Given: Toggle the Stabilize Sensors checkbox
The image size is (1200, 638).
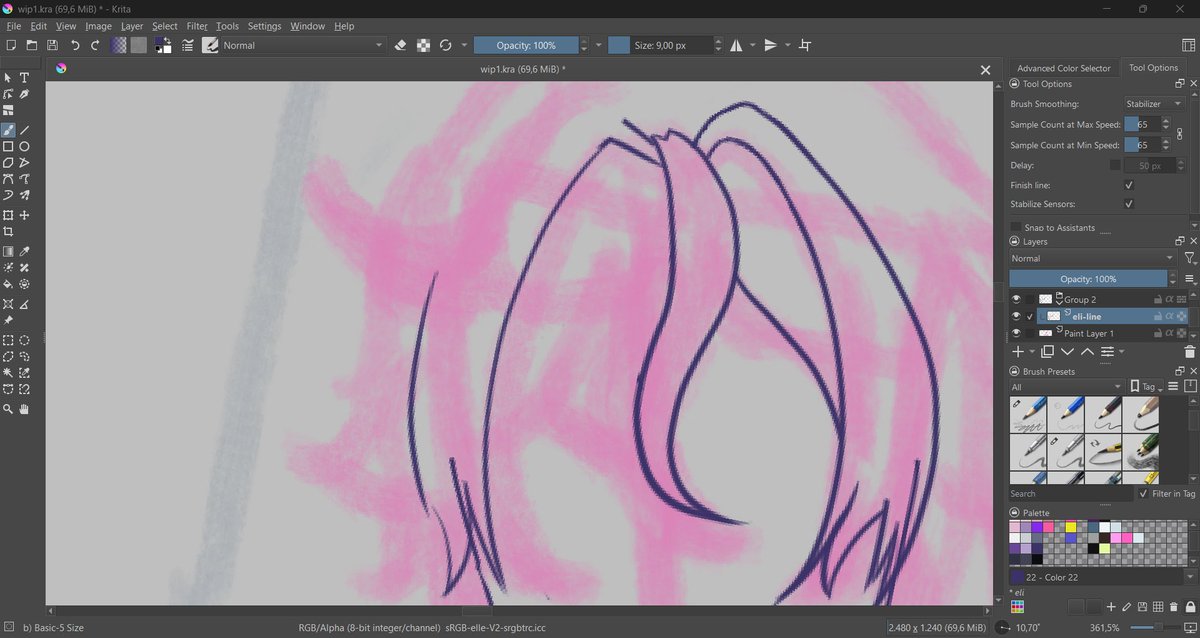Looking at the screenshot, I should pos(1129,204).
